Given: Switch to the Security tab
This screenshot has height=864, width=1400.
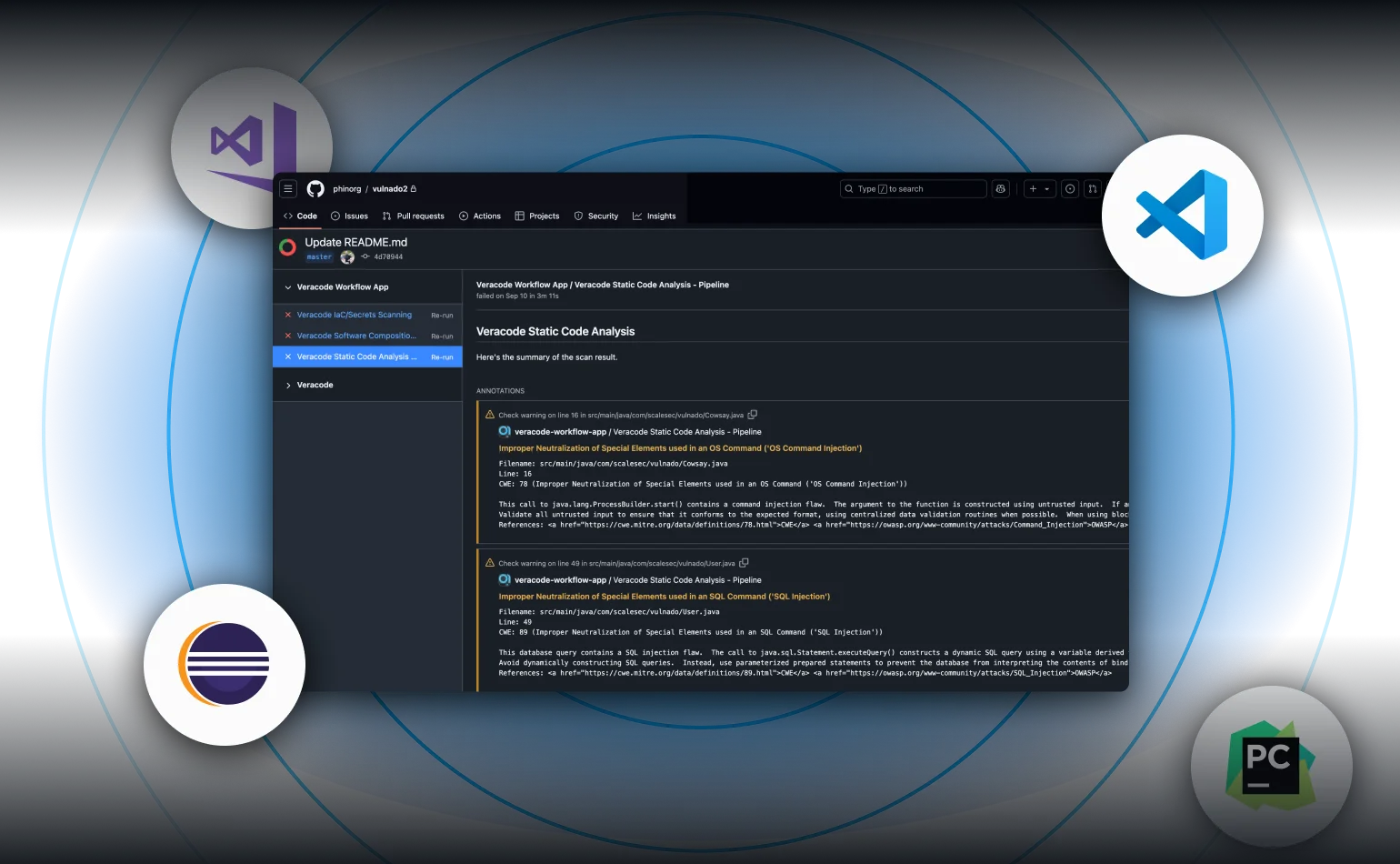Looking at the screenshot, I should (596, 216).
